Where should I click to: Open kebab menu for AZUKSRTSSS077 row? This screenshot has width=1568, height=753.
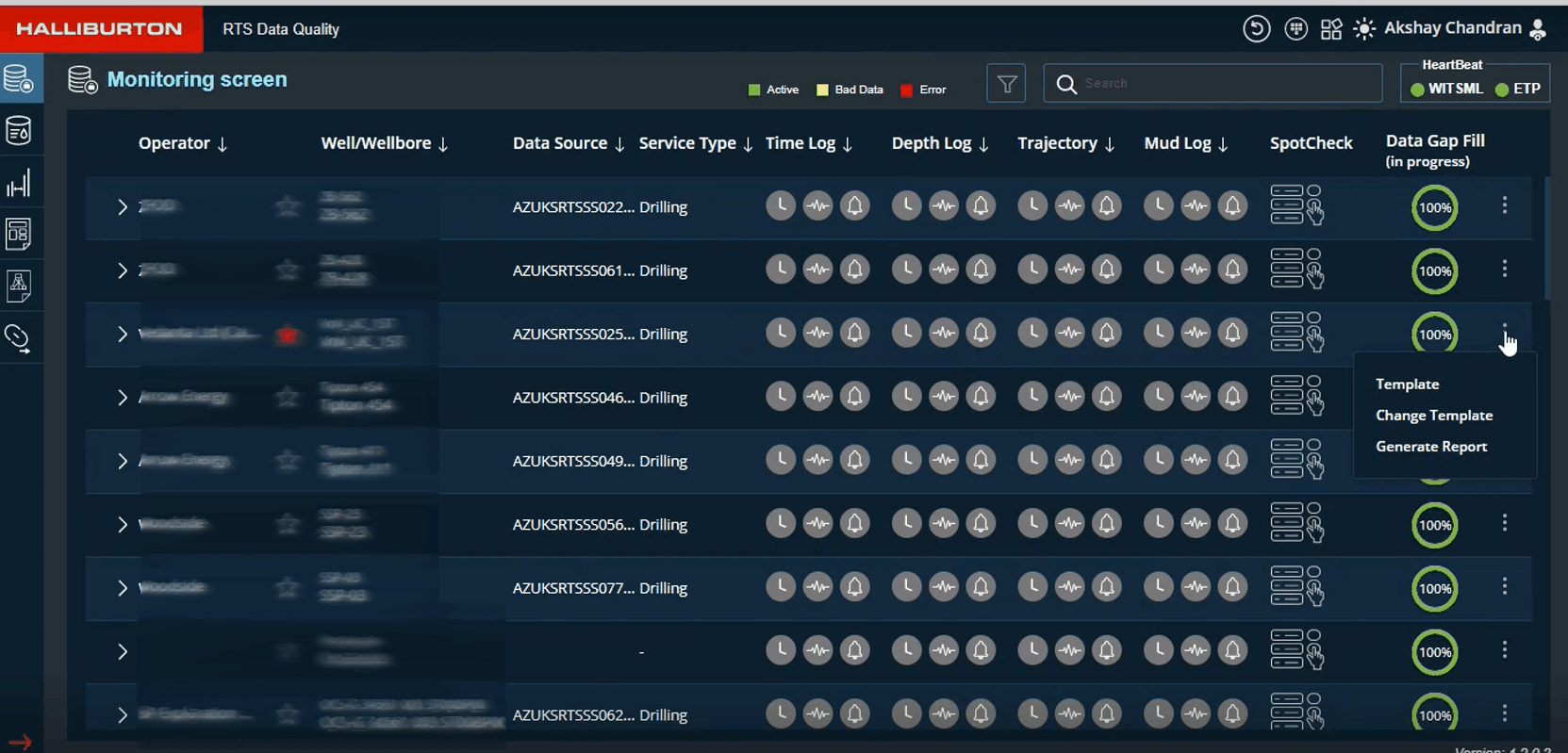click(1504, 586)
